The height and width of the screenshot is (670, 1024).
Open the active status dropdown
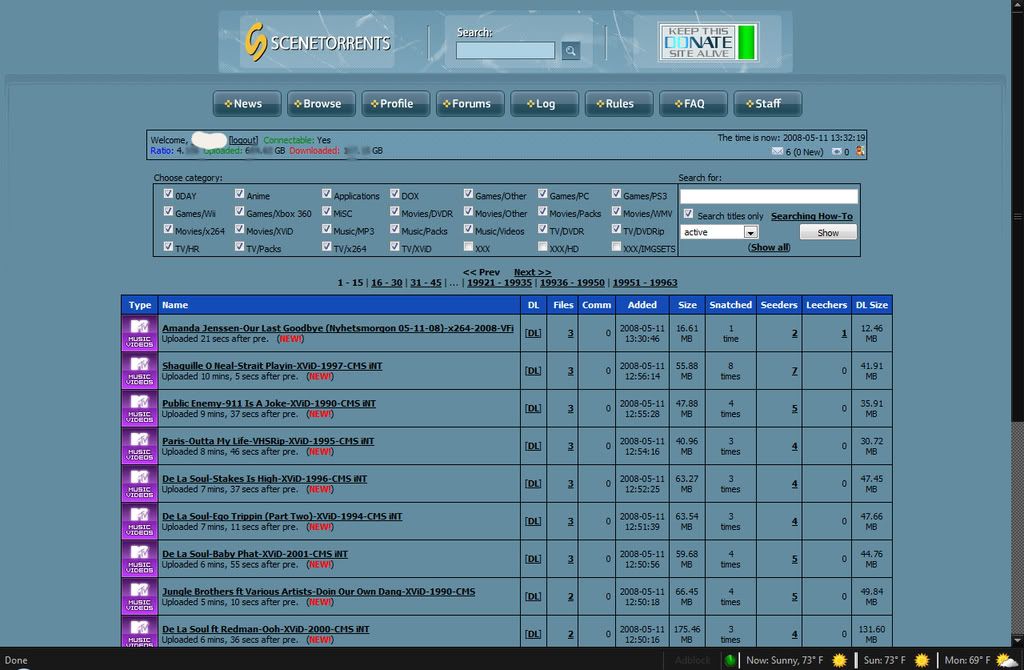point(719,232)
